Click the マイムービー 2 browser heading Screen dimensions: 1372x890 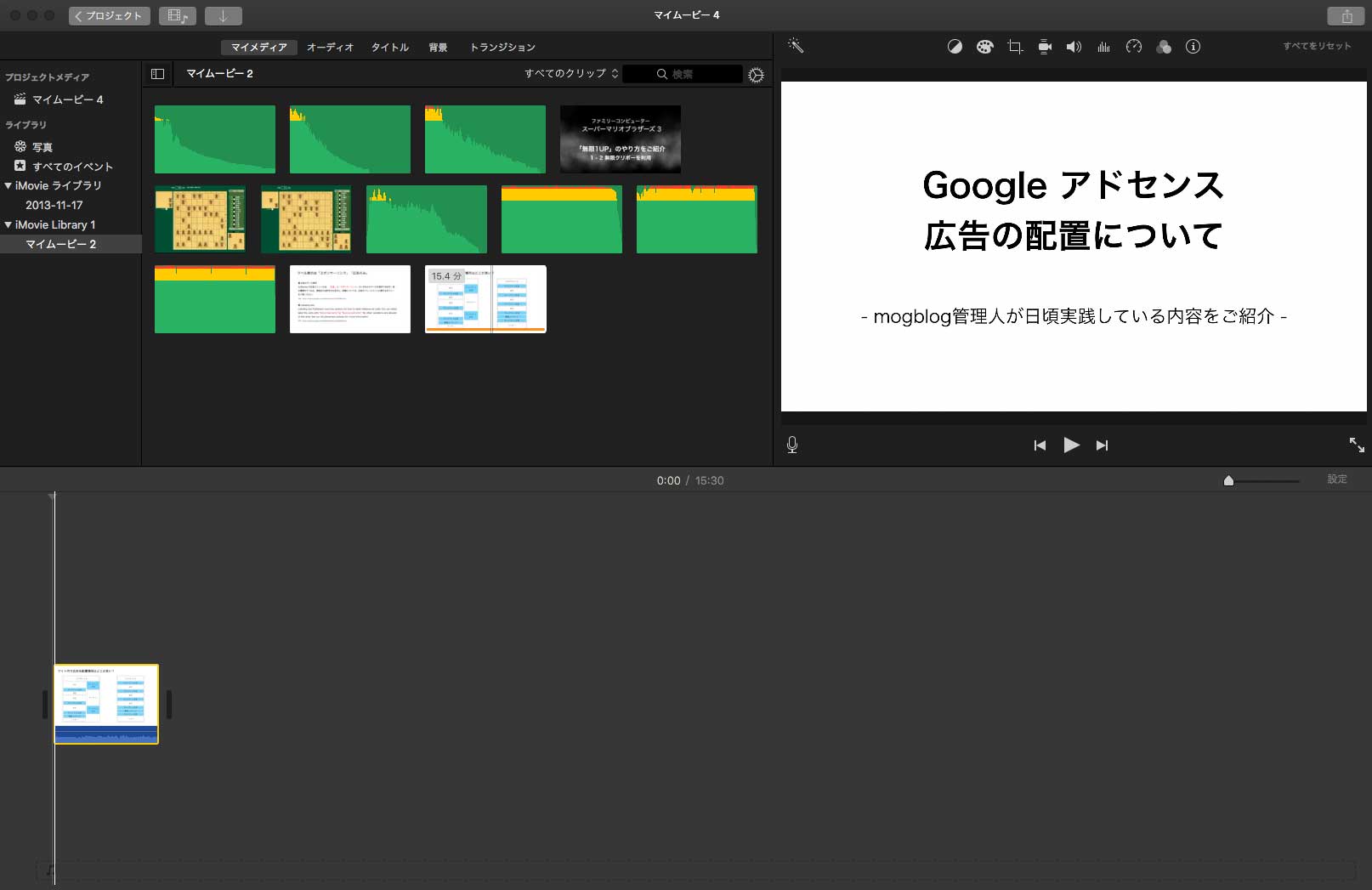(x=220, y=74)
